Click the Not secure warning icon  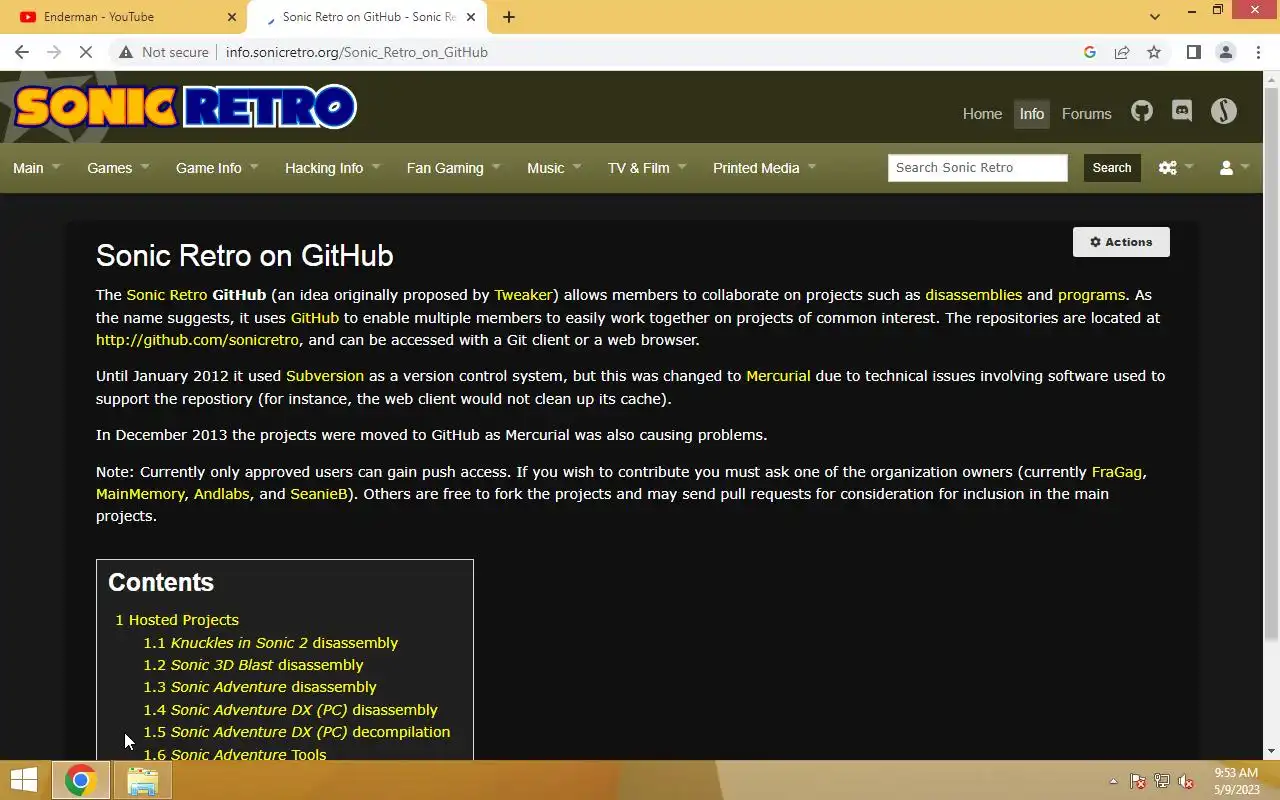125,52
